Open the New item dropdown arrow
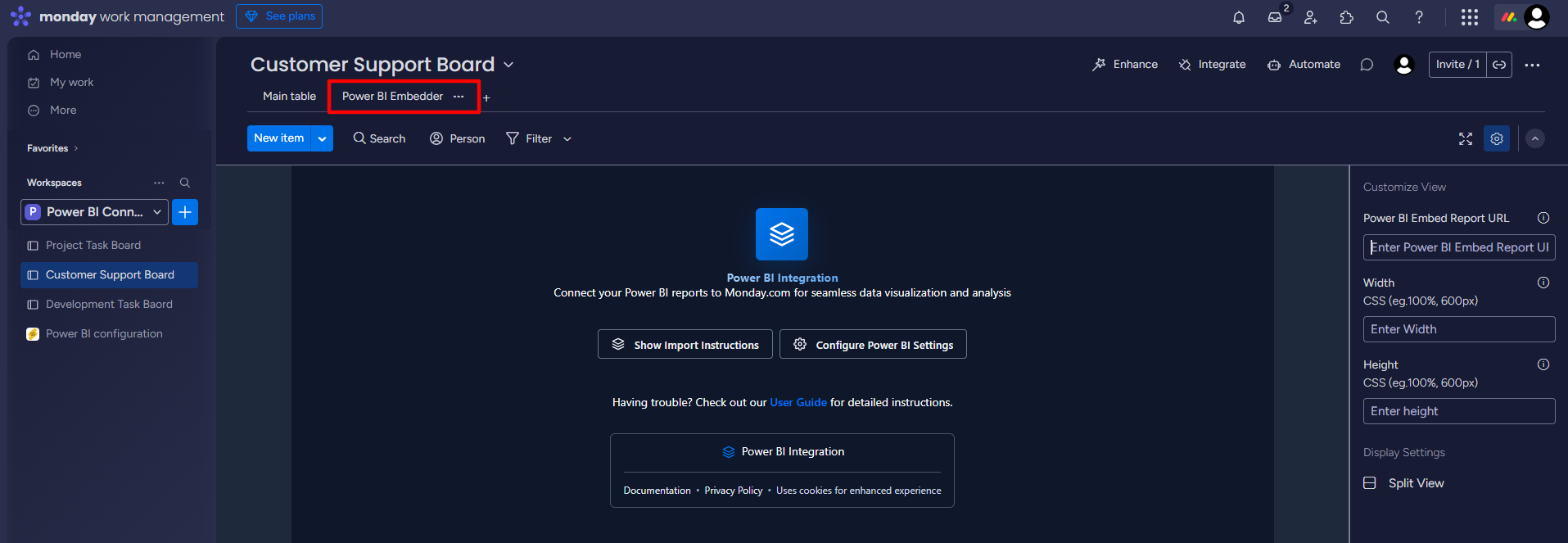The height and width of the screenshot is (543, 1568). (x=323, y=138)
